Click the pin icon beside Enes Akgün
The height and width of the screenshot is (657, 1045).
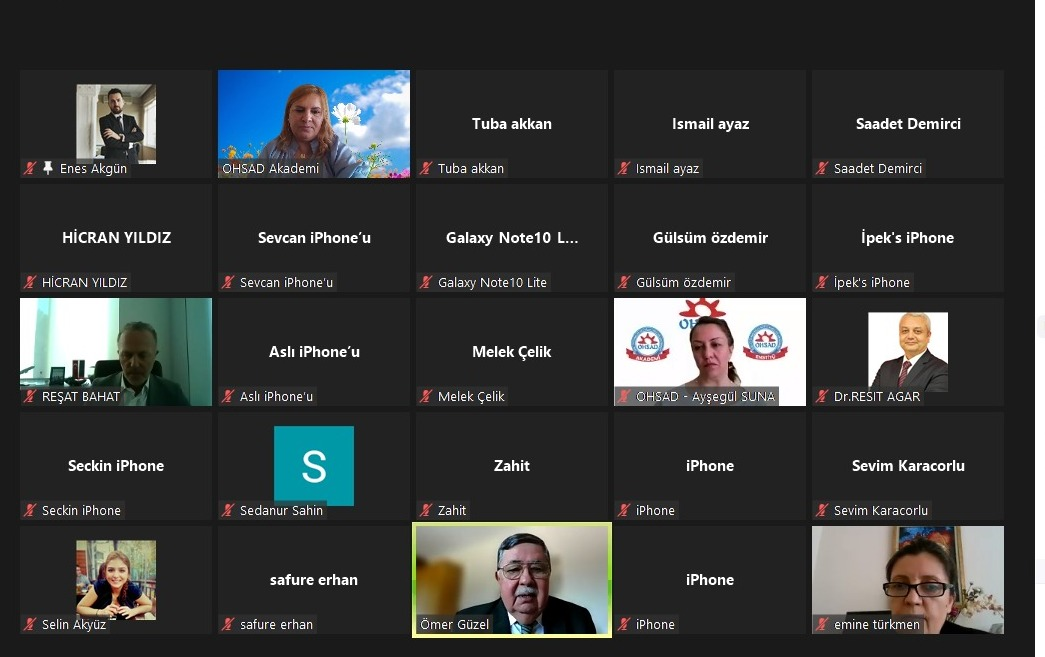48,168
